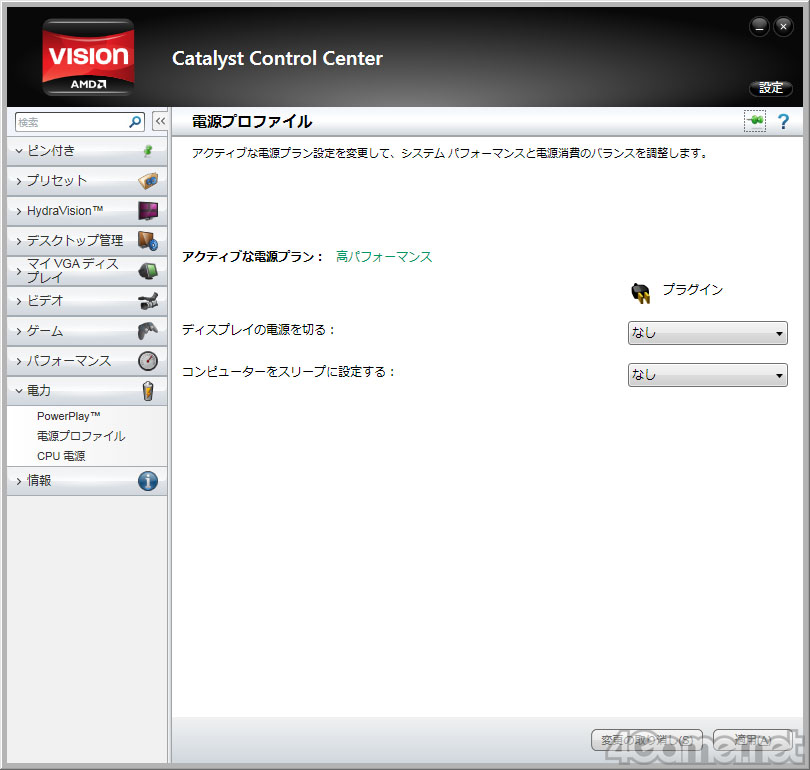810x770 pixels.
Task: Pin this page with green pin icon
Action: 754,121
